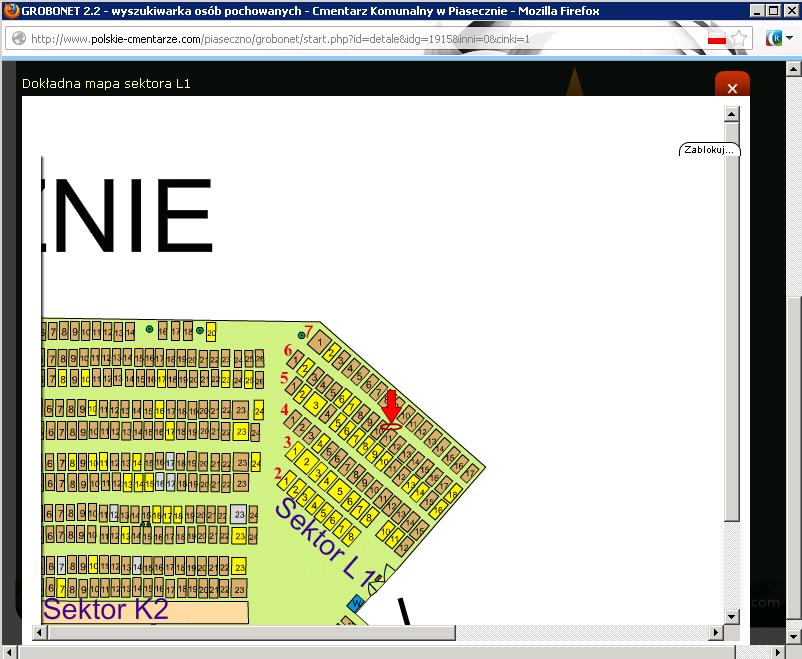802x659 pixels.
Task: Click the Zablokuj... button
Action: coord(709,150)
